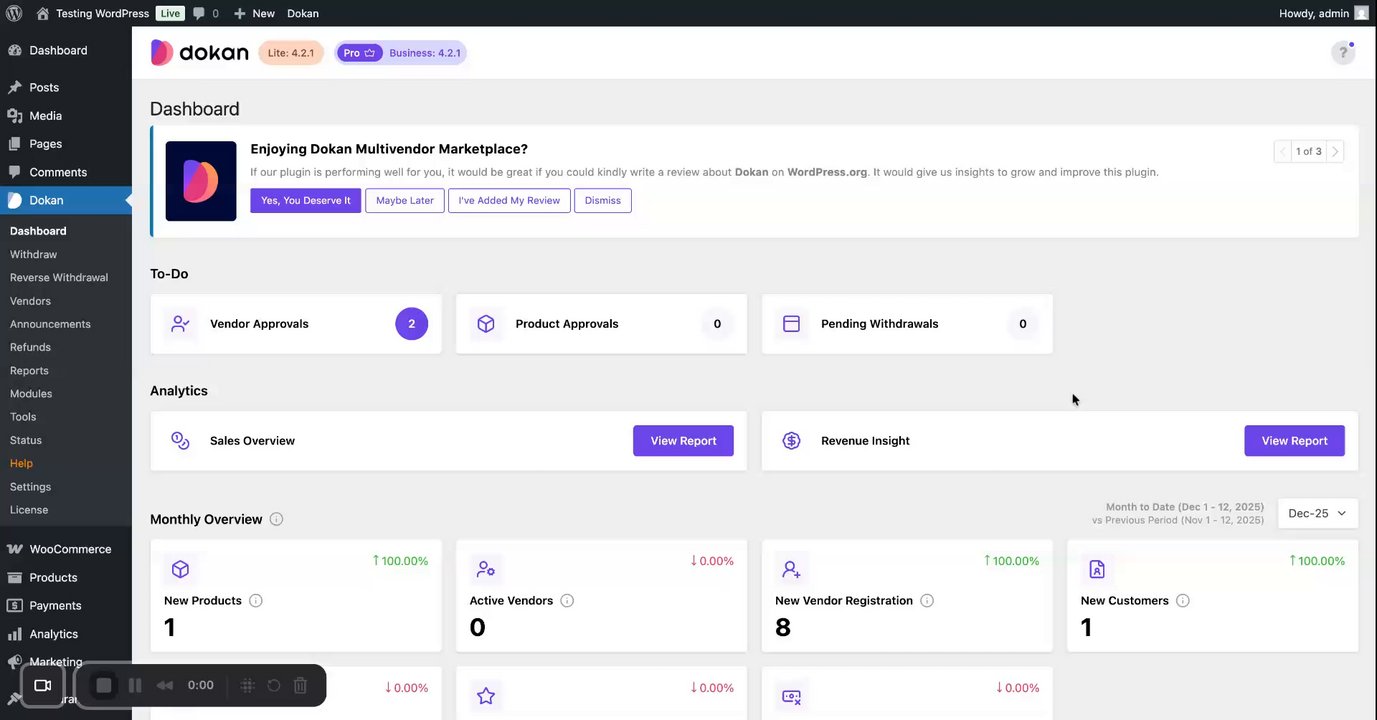1377x720 pixels.
Task: Stop the screen recording
Action: 103,685
